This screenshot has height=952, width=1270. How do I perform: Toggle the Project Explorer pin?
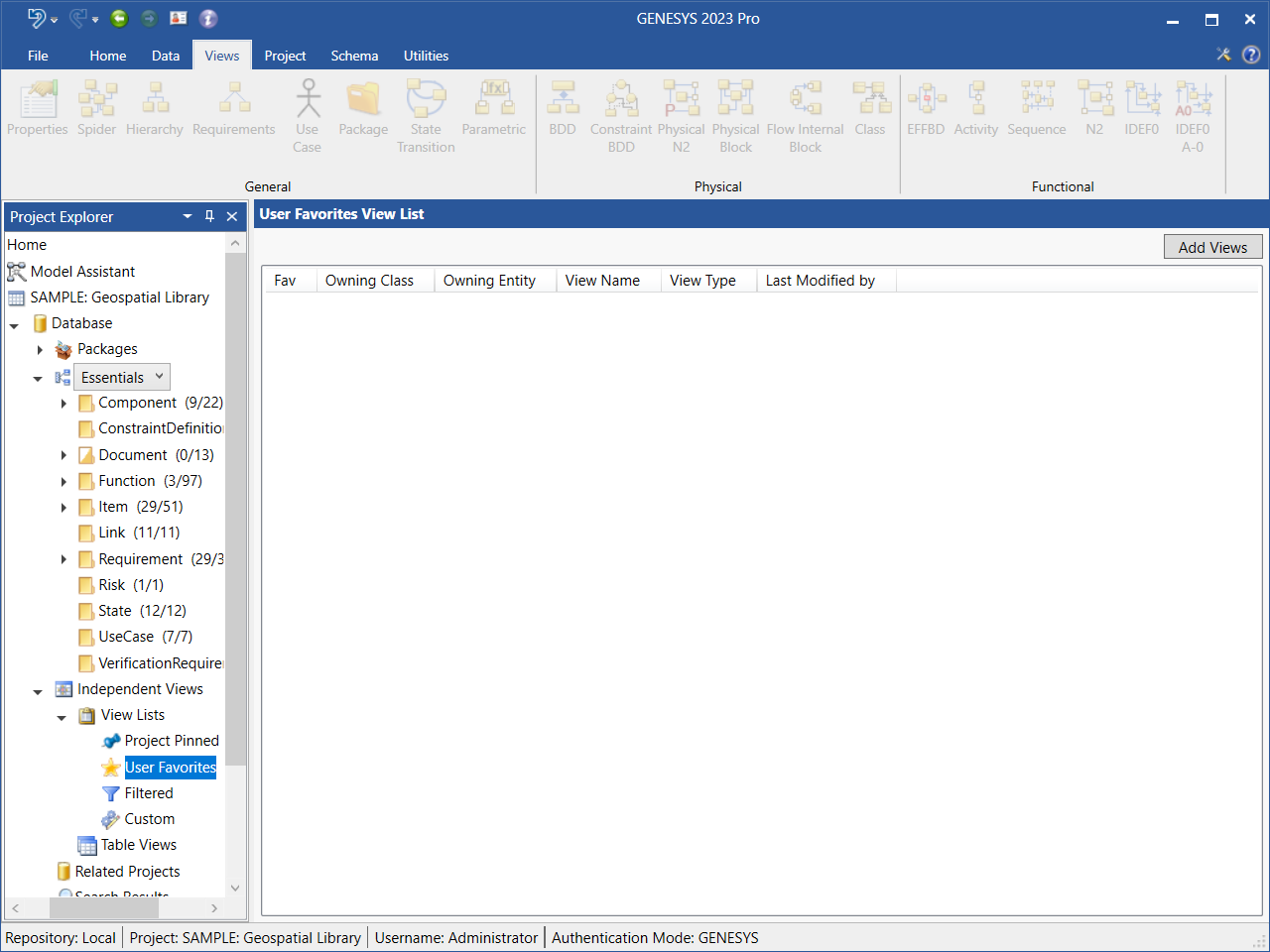(x=209, y=216)
